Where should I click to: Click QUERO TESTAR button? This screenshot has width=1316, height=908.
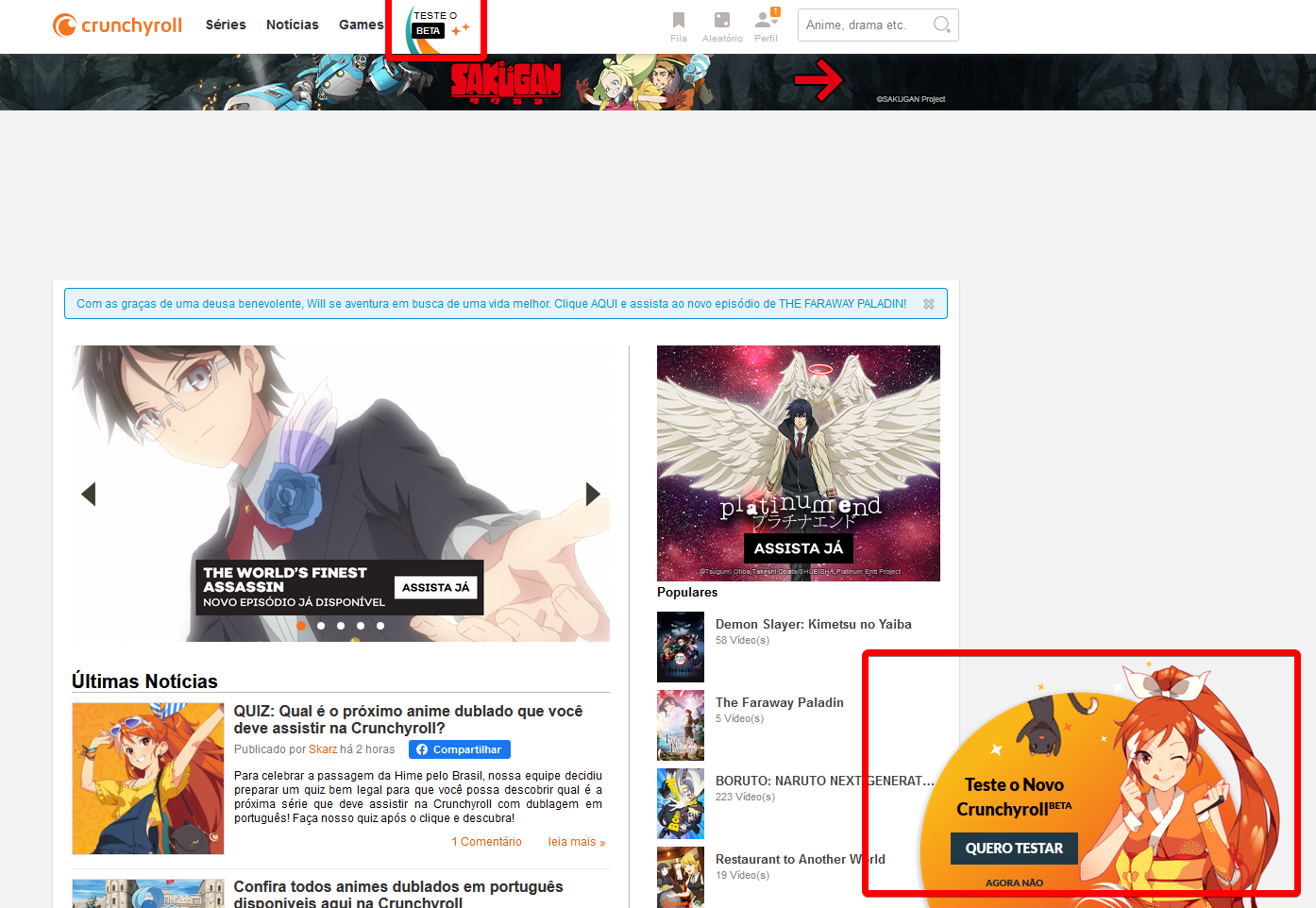pos(1014,849)
